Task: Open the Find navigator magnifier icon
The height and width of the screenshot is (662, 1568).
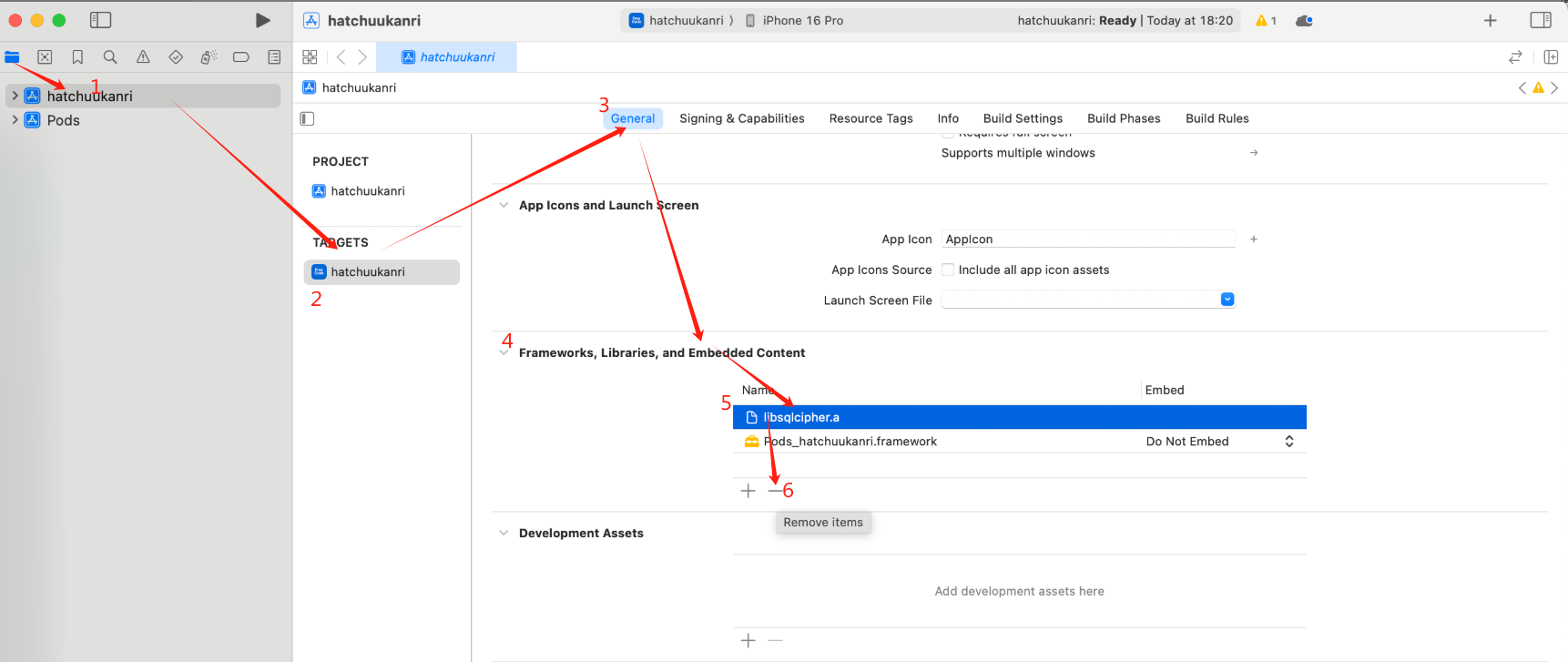Action: click(110, 57)
